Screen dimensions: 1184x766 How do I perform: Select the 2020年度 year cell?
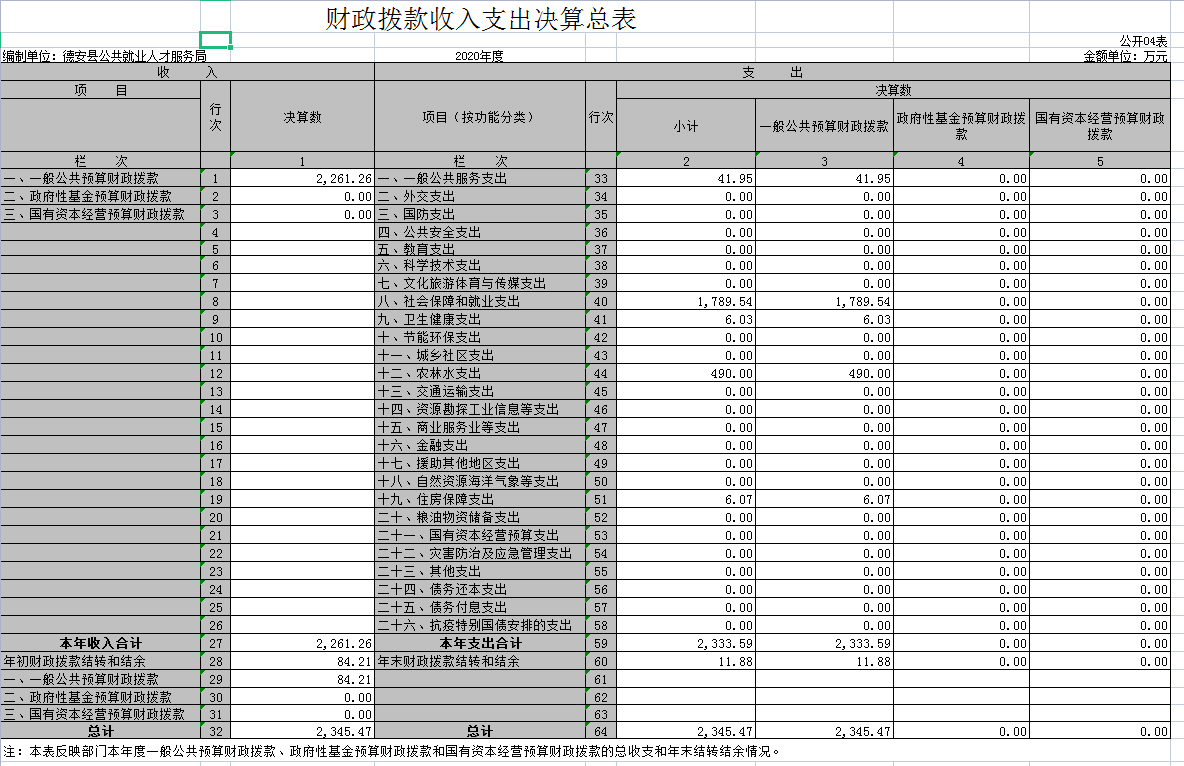tap(480, 56)
